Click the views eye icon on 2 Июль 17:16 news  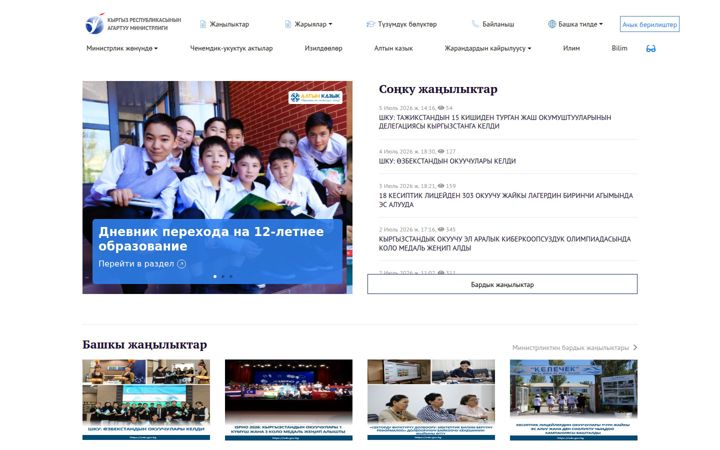click(x=441, y=229)
